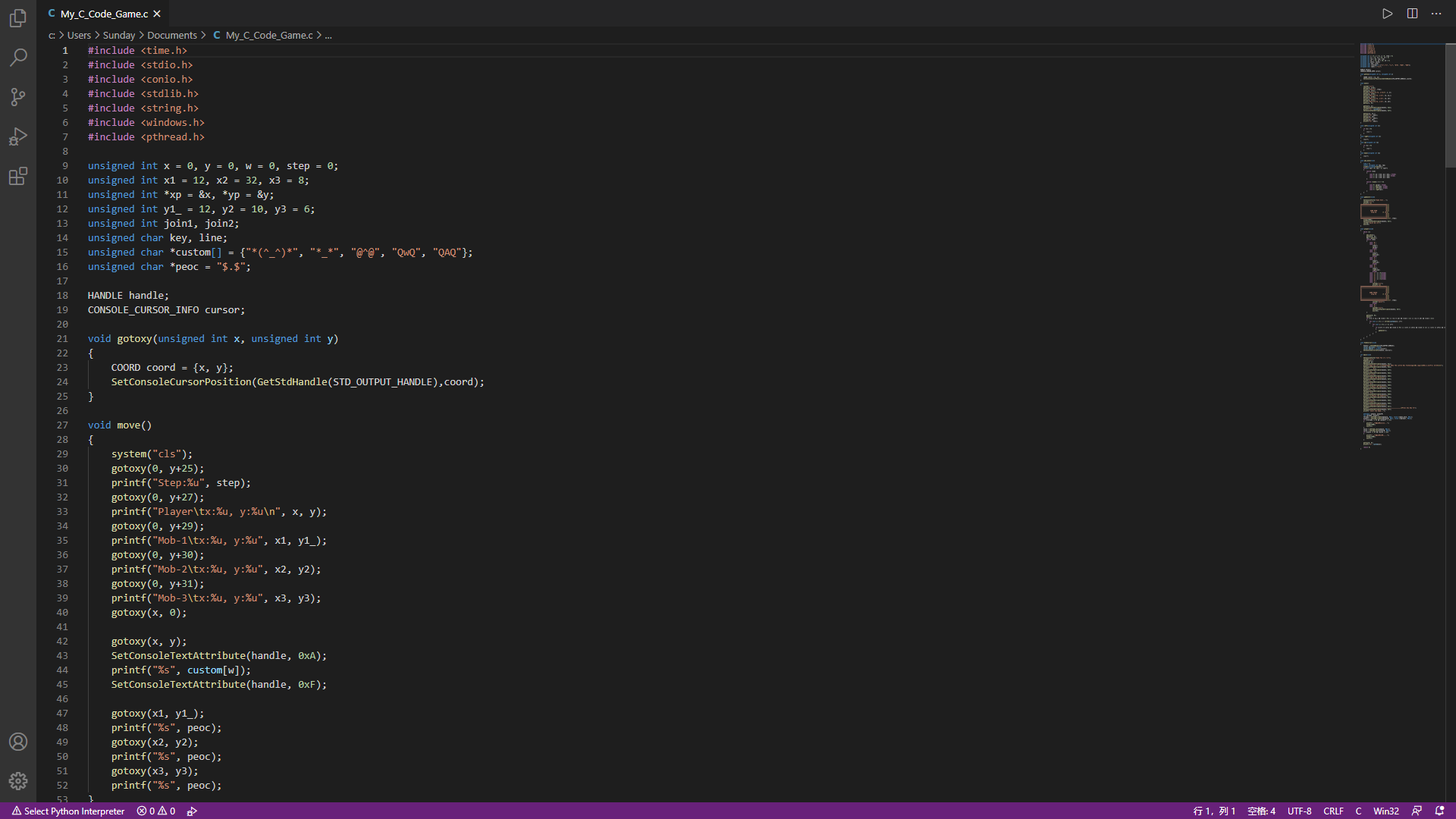Open the Search view
This screenshot has height=819, width=1456.
pyautogui.click(x=18, y=58)
